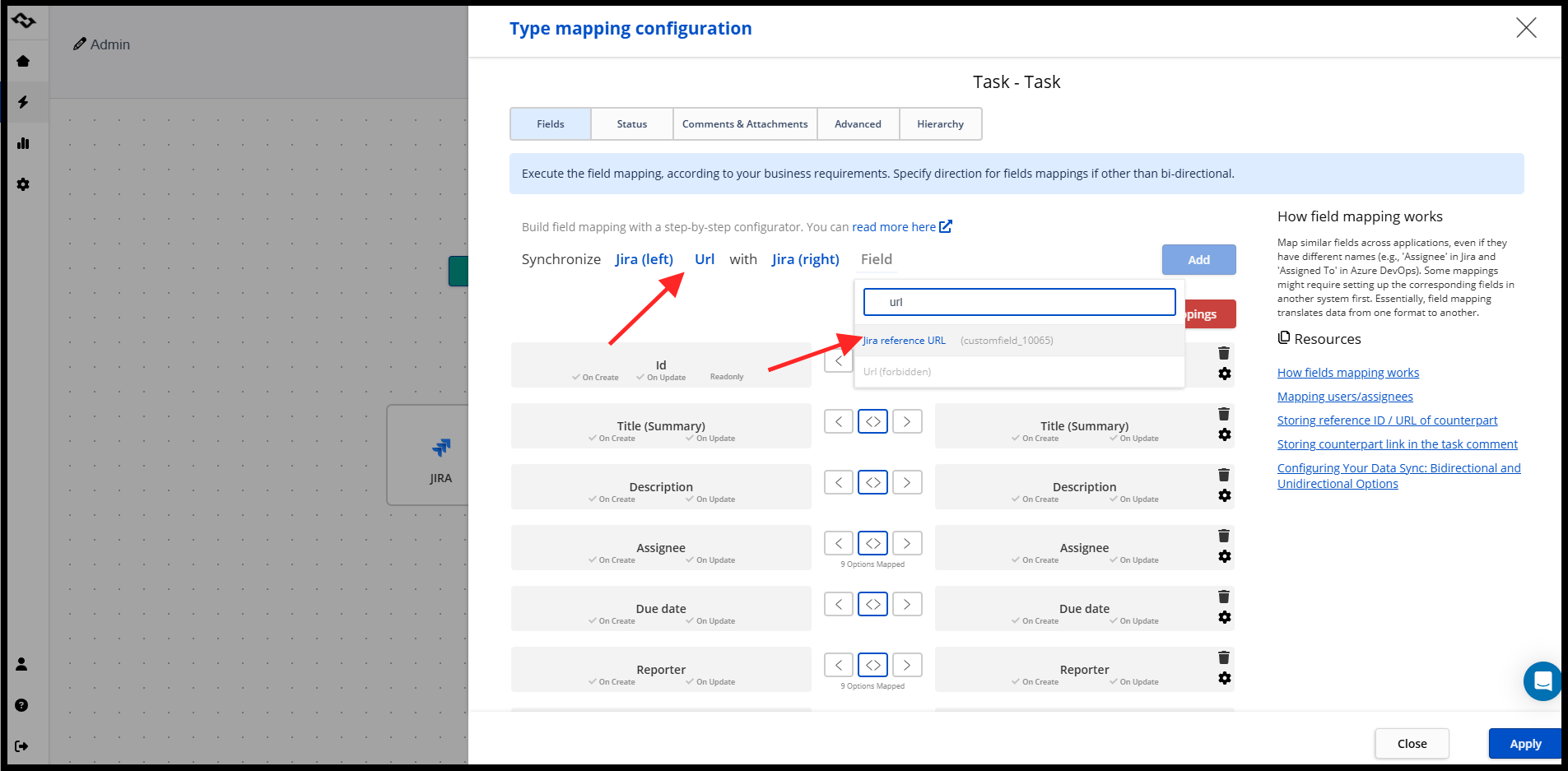Open the bar chart reports icon
This screenshot has height=771, width=1568.
pyautogui.click(x=23, y=143)
